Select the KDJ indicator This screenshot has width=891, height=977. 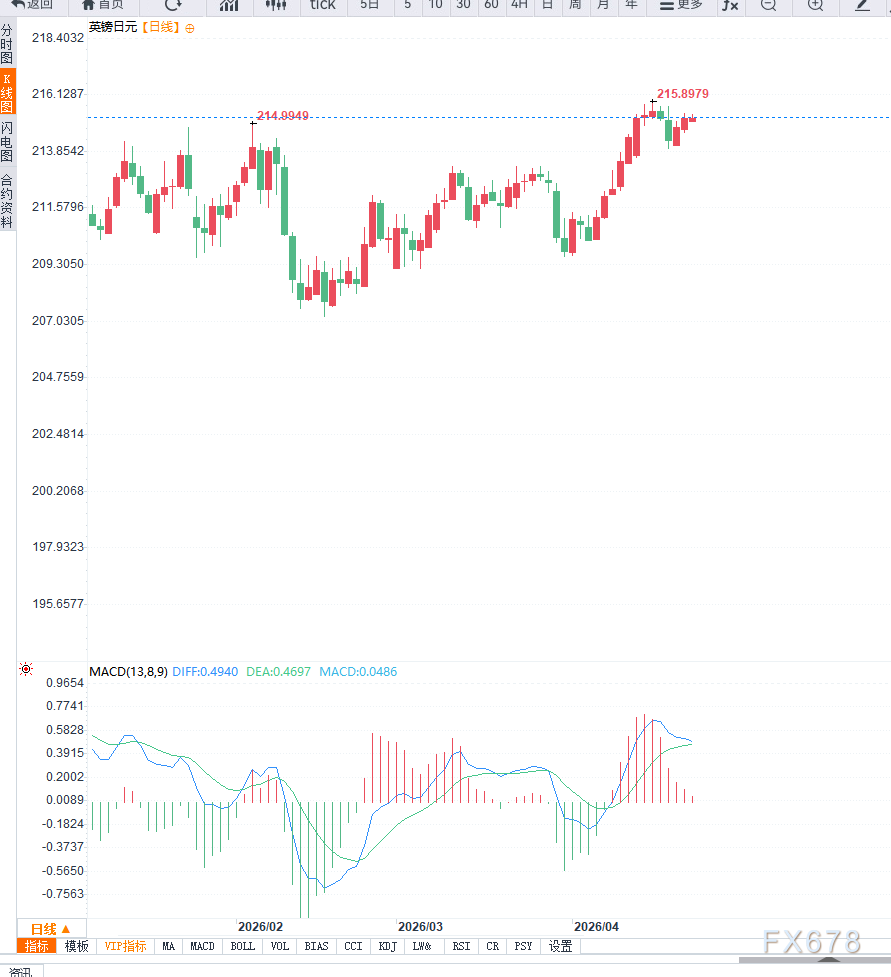pyautogui.click(x=387, y=946)
